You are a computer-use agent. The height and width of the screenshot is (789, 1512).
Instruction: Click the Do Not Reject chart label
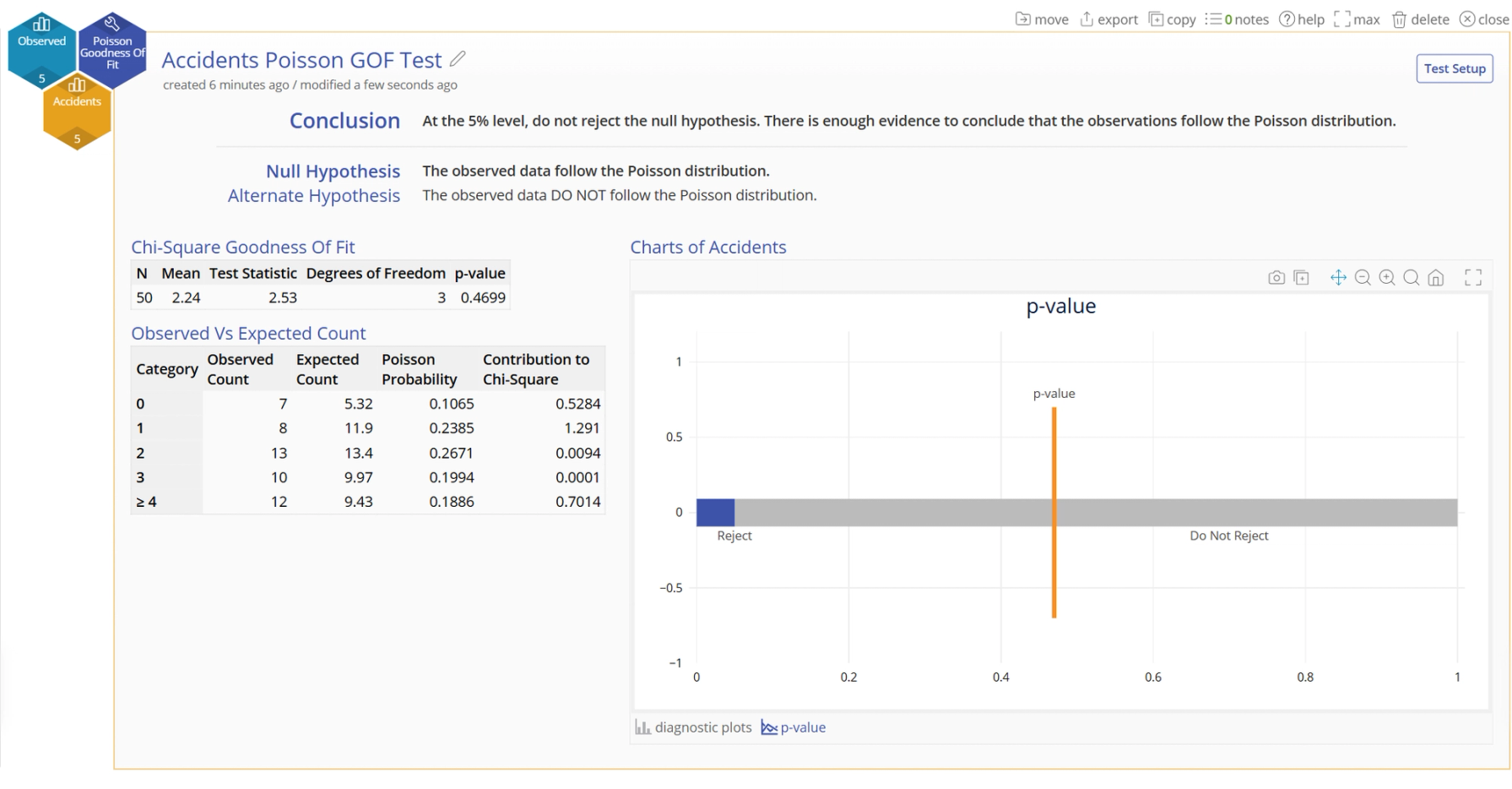tap(1229, 536)
